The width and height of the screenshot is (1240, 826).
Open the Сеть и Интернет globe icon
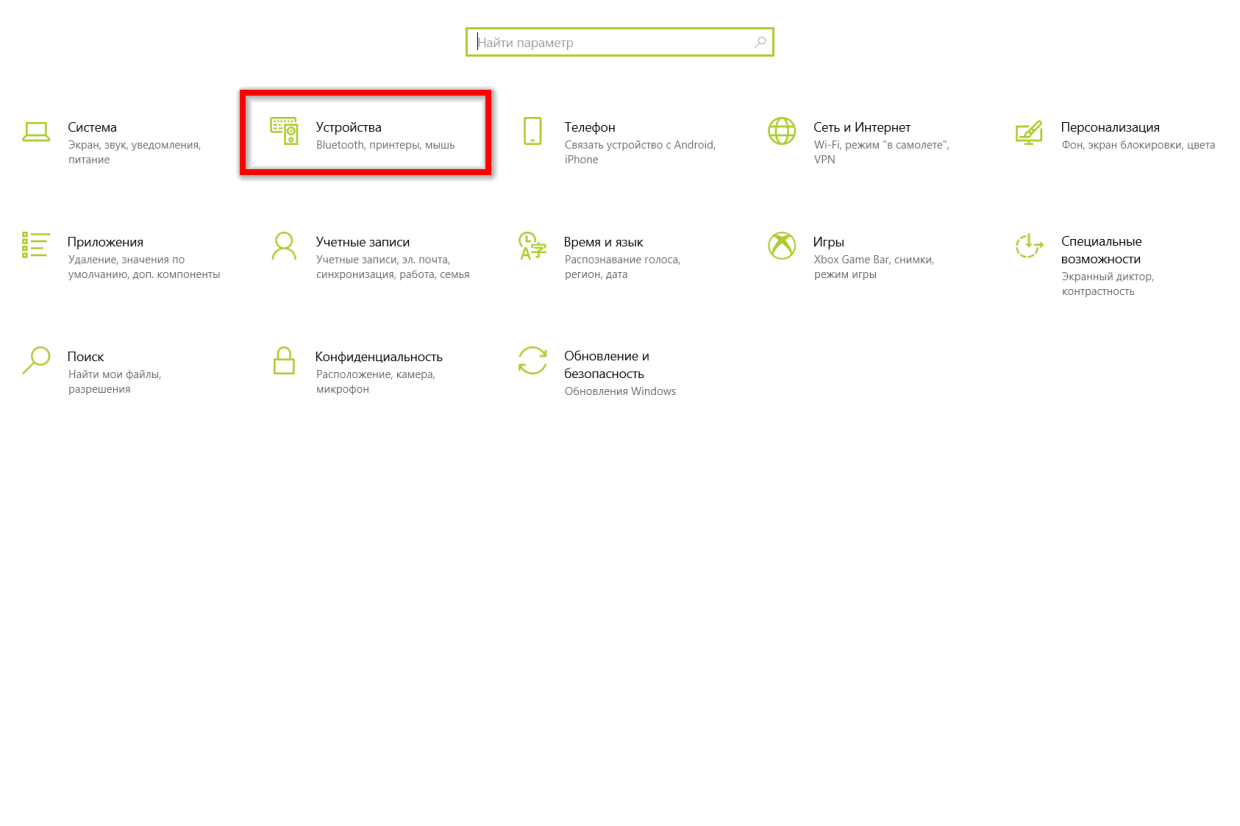pos(781,131)
